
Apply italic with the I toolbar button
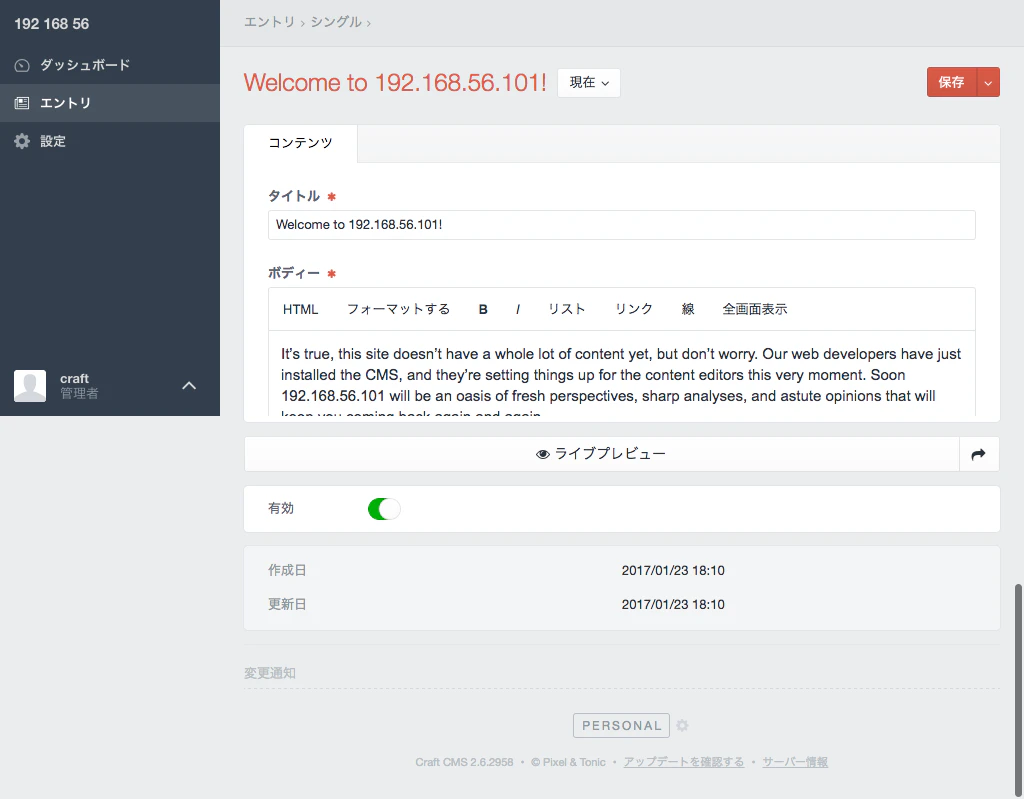[x=518, y=309]
